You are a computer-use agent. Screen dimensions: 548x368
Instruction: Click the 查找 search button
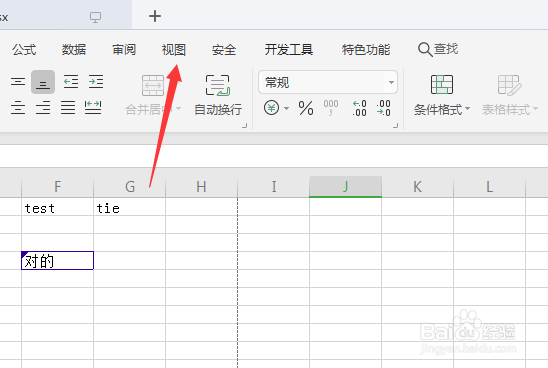point(438,49)
